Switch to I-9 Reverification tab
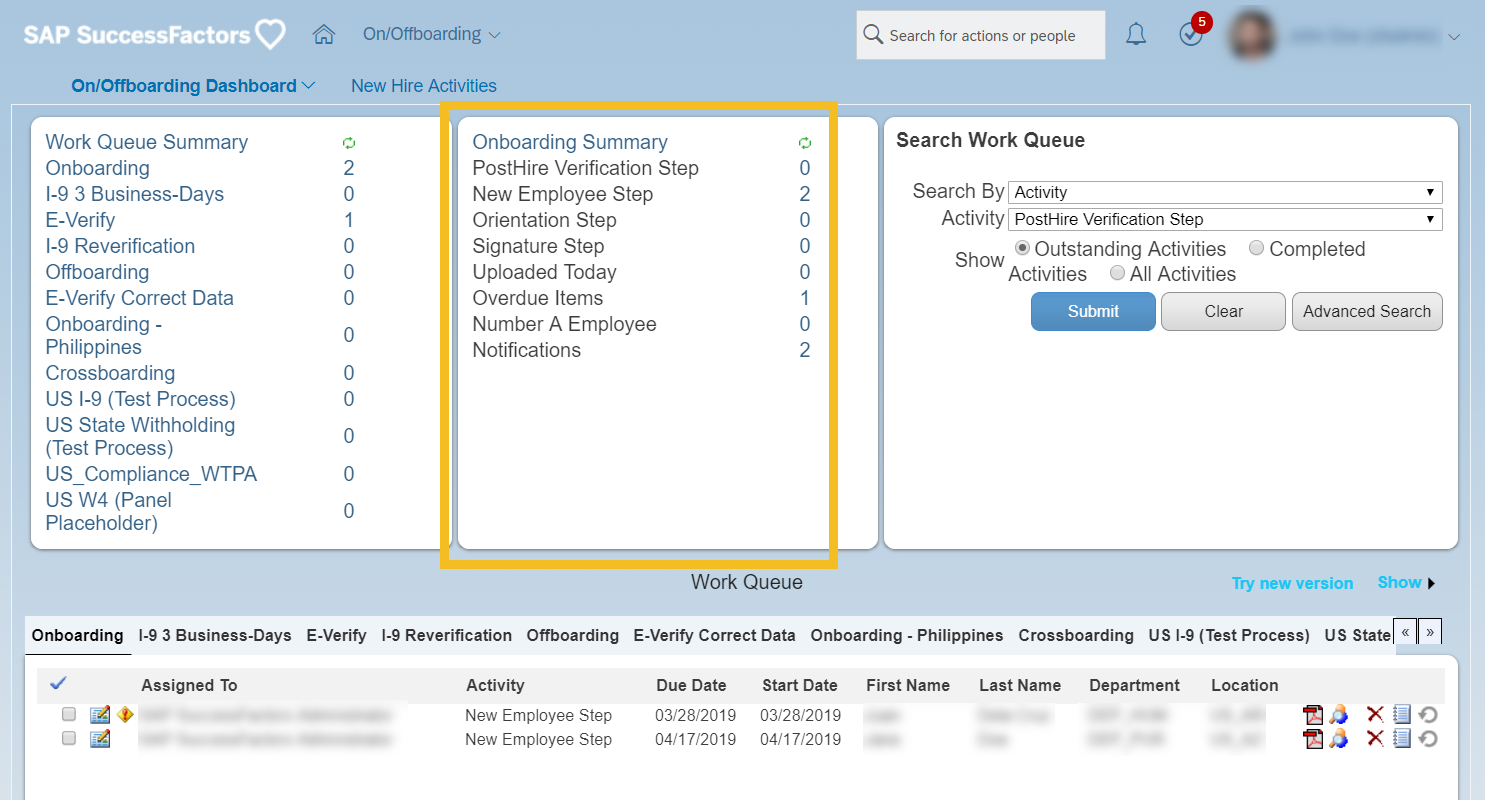1485x800 pixels. 447,635
